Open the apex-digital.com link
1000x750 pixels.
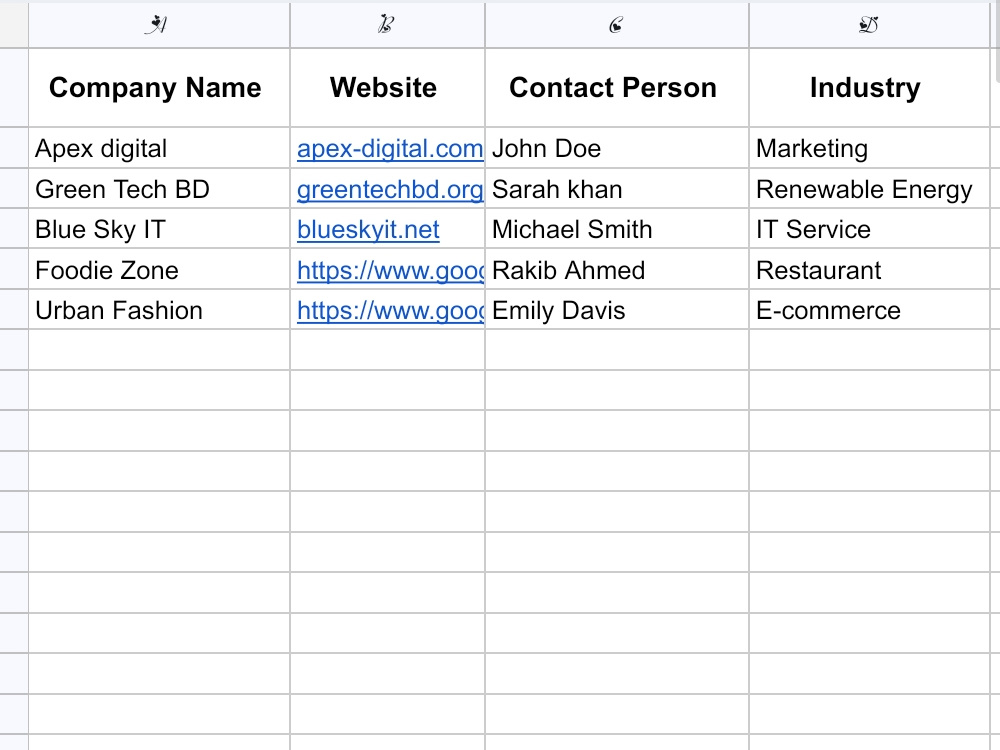[x=390, y=149]
